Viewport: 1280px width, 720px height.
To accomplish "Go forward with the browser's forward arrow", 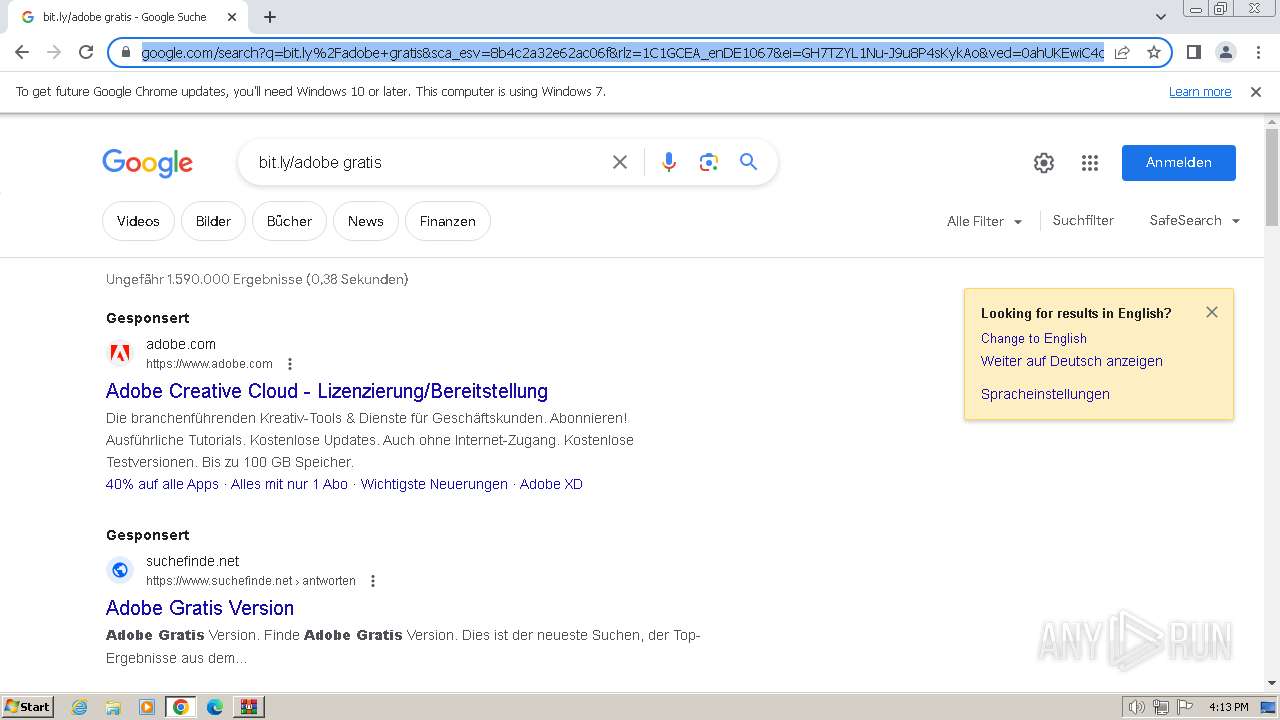I will pyautogui.click(x=54, y=52).
